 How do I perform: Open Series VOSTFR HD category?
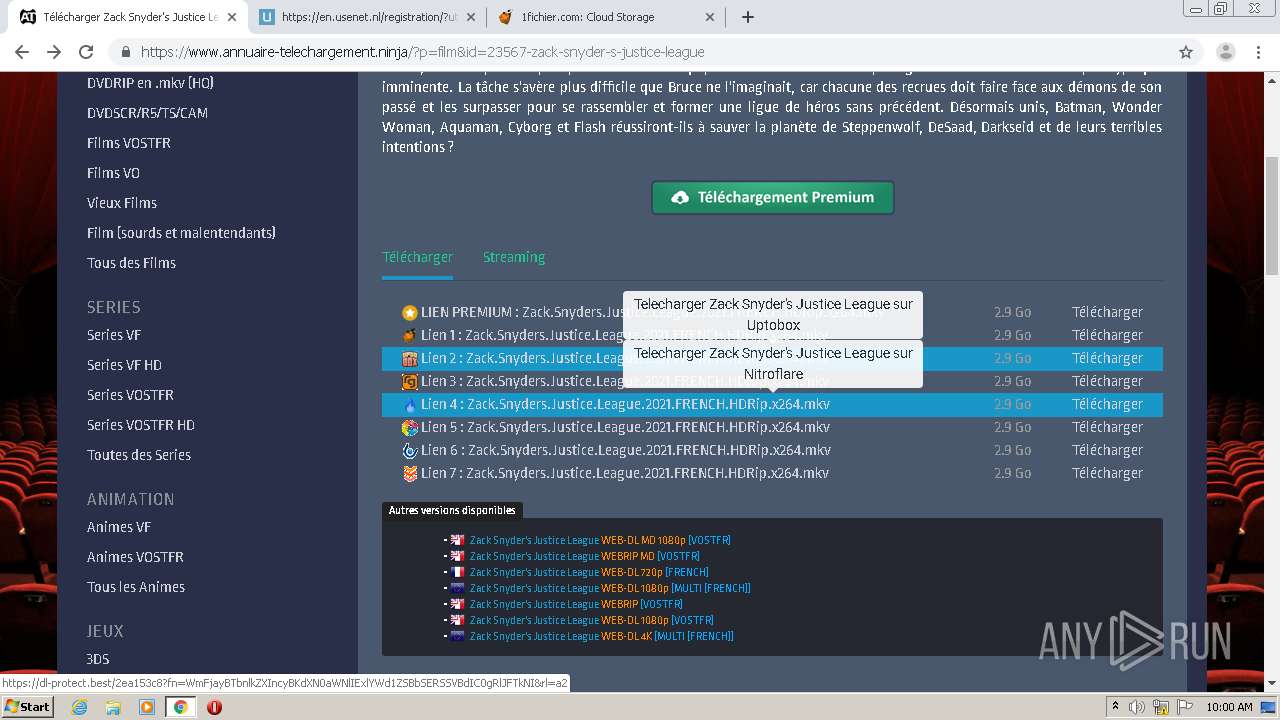[x=141, y=425]
